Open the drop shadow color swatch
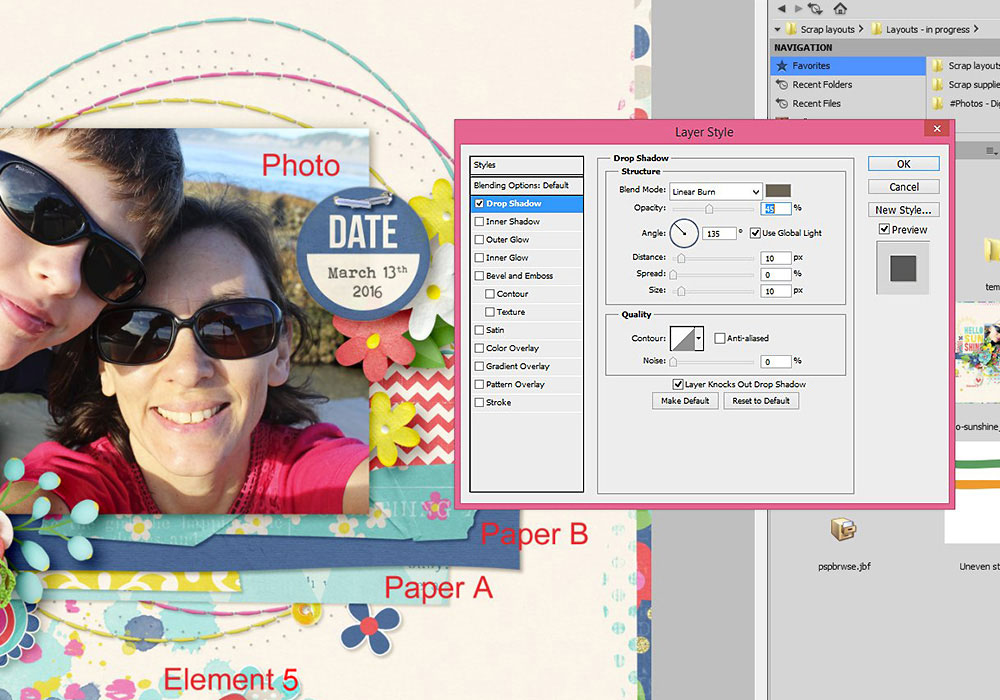 778,191
